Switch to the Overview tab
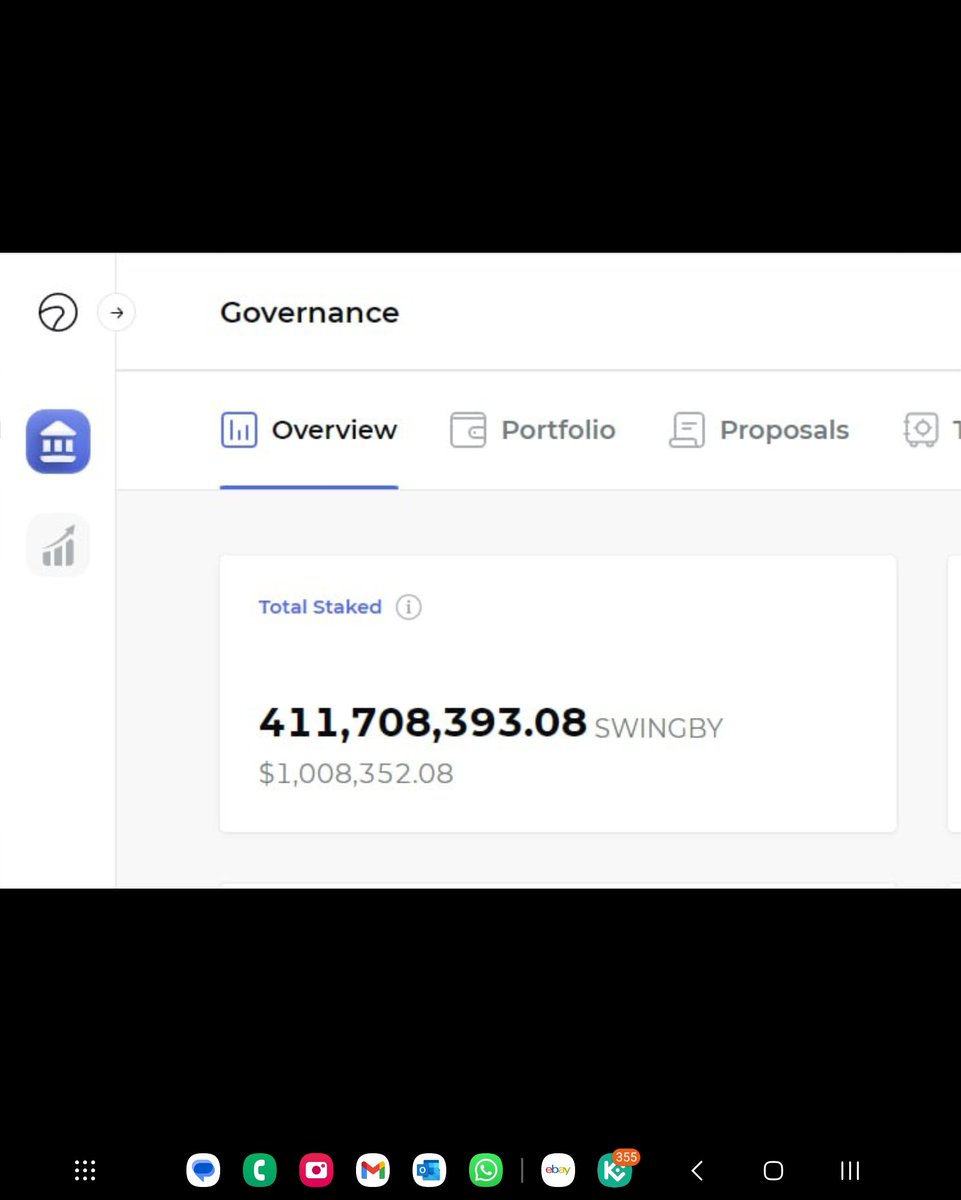Viewport: 961px width, 1200px height. [309, 430]
